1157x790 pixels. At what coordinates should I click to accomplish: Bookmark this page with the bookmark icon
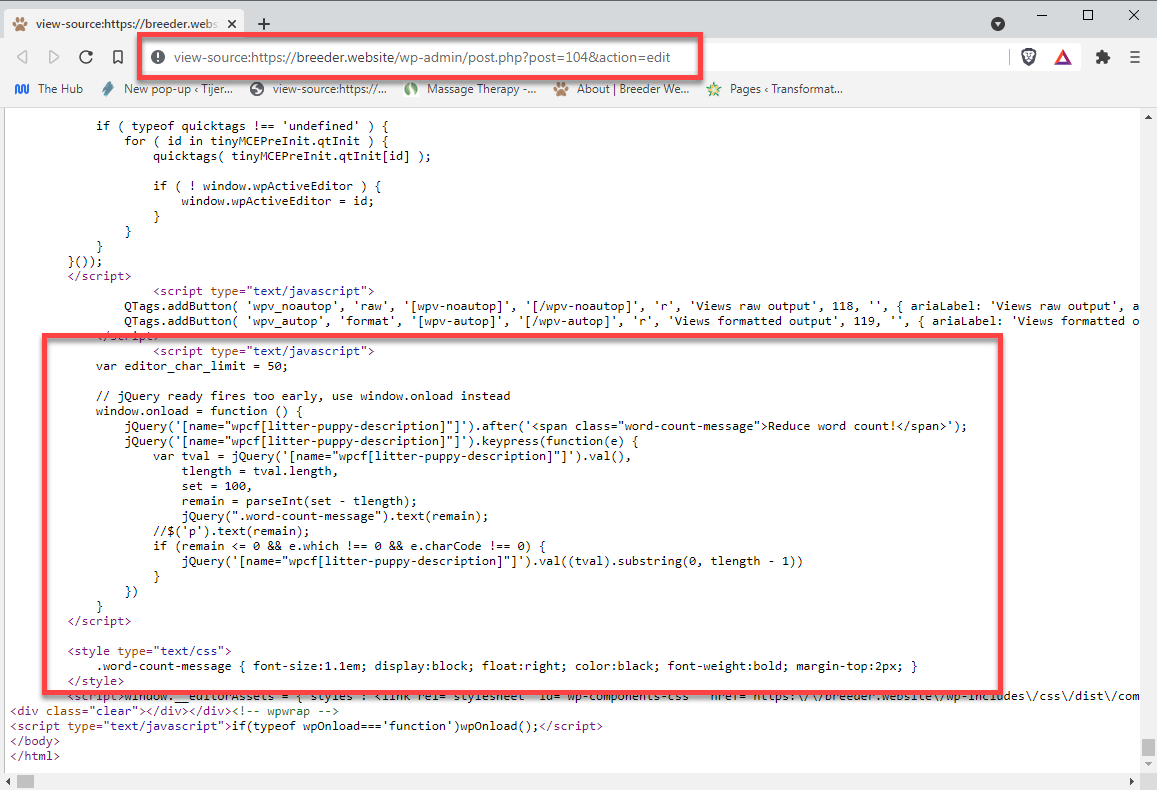[x=117, y=57]
